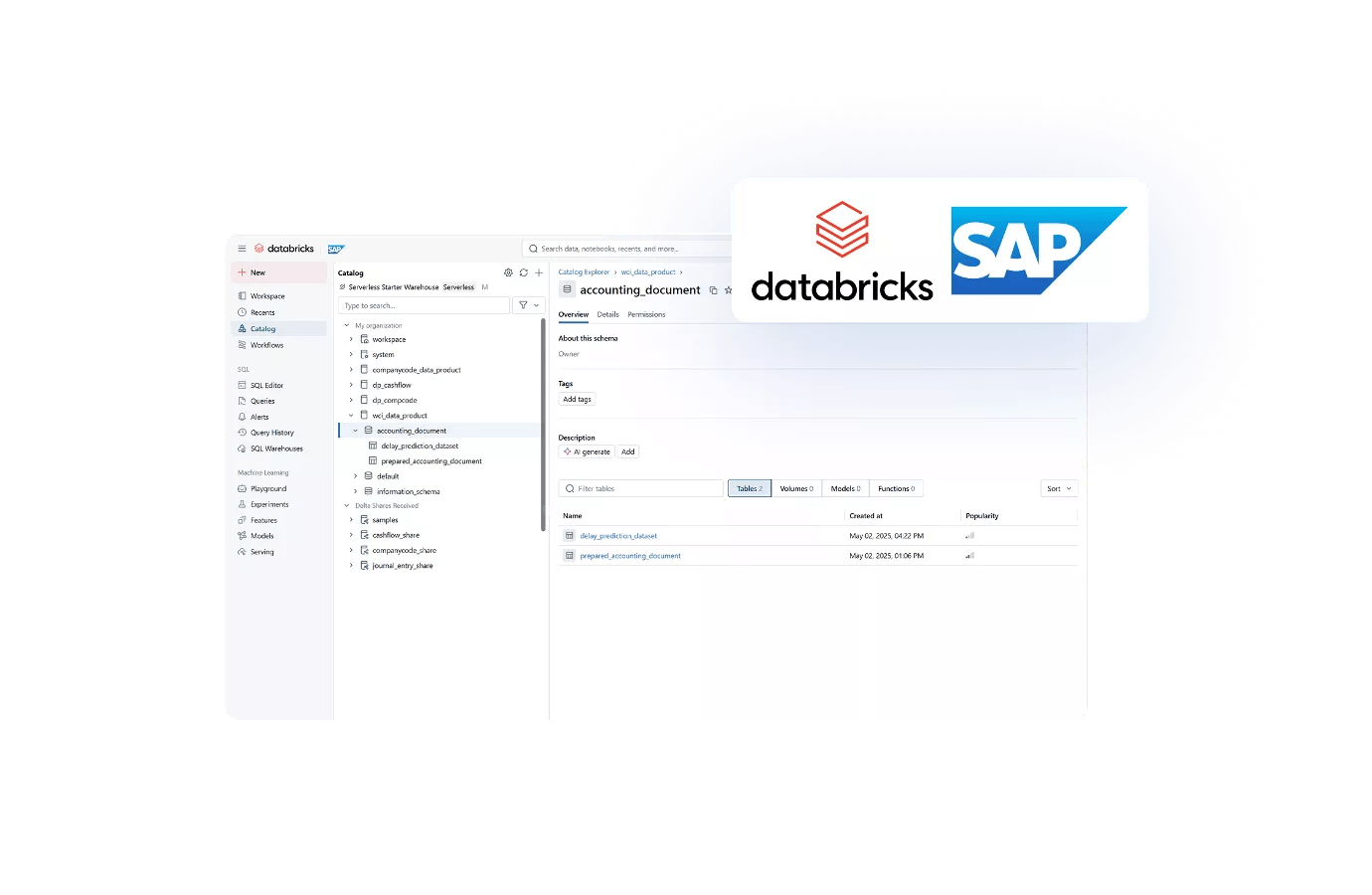Open the catalog filter dropdown

coord(528,305)
